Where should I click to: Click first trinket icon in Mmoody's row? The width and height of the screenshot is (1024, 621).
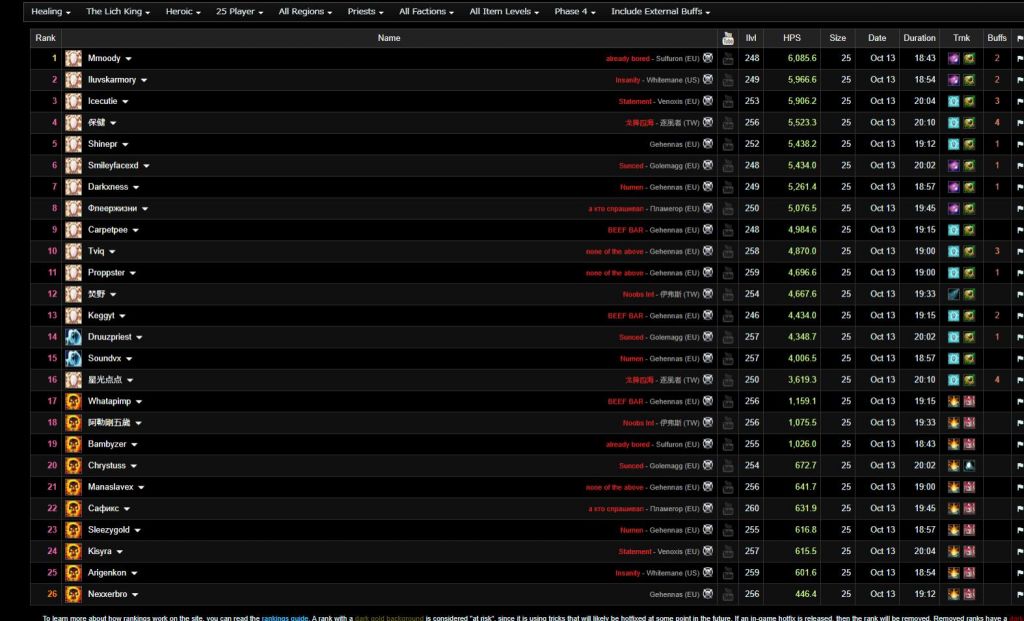(954, 59)
